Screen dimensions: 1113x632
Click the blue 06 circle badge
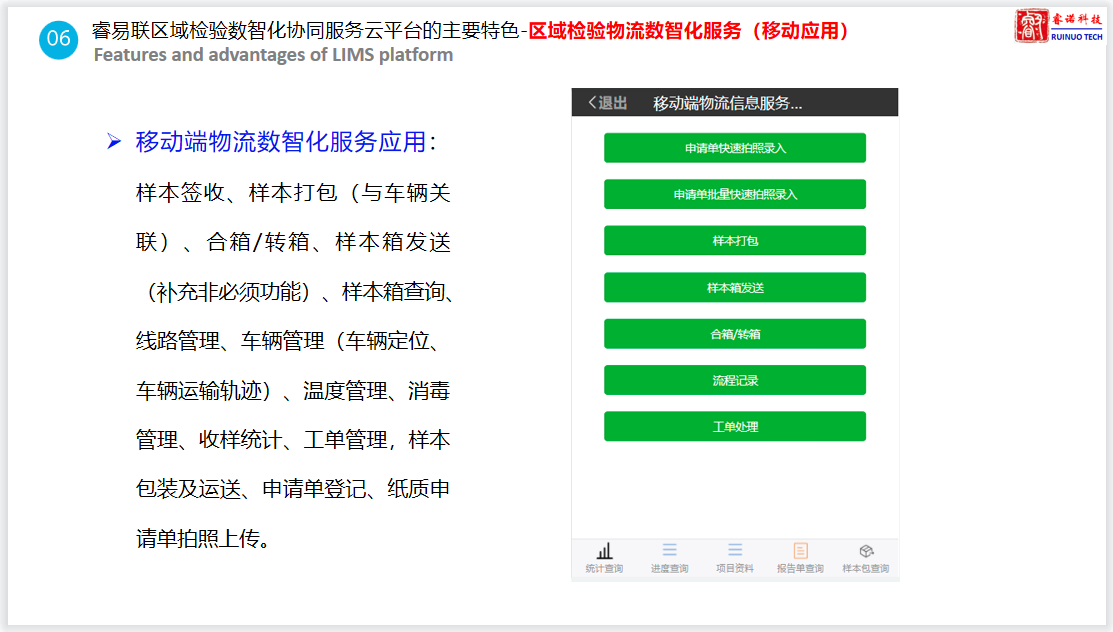click(59, 39)
